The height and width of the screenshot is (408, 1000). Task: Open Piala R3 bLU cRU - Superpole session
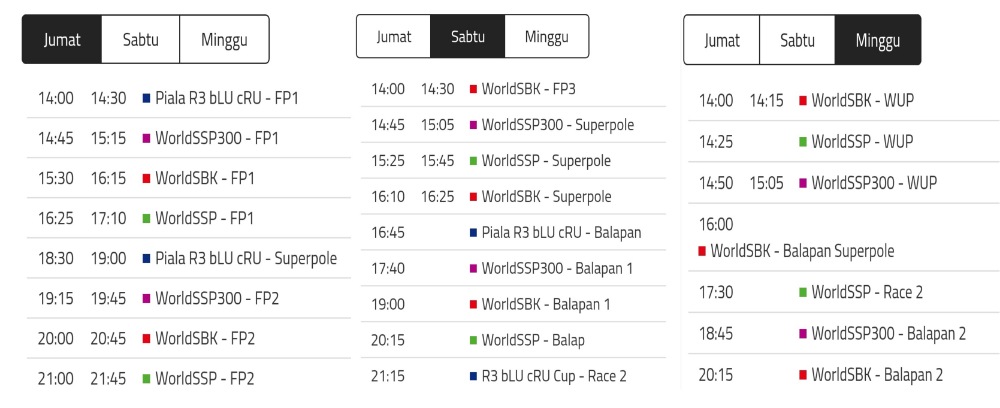pos(246,258)
